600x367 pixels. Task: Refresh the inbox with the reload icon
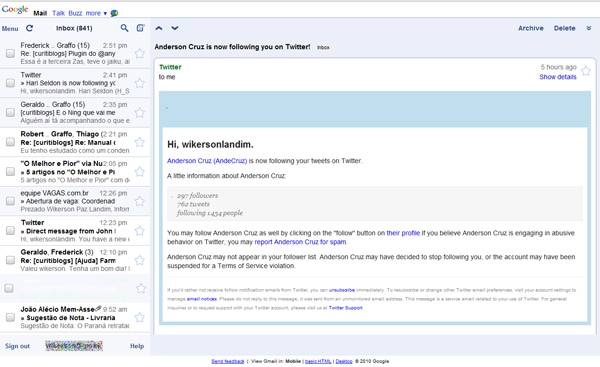(x=29, y=28)
